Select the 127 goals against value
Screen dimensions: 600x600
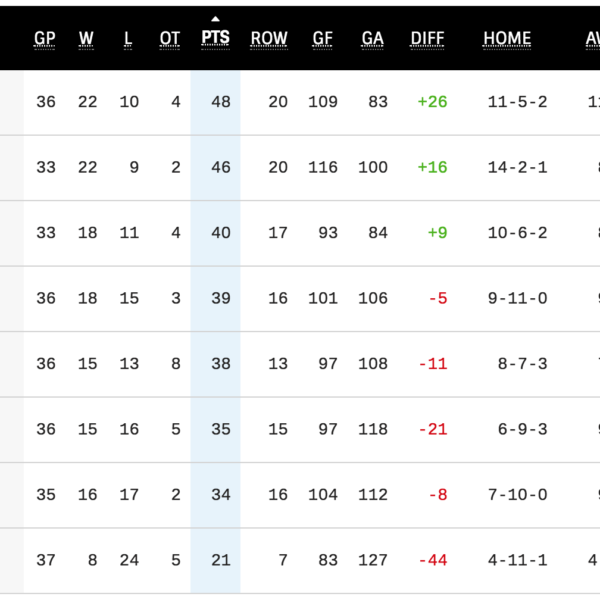point(372,560)
